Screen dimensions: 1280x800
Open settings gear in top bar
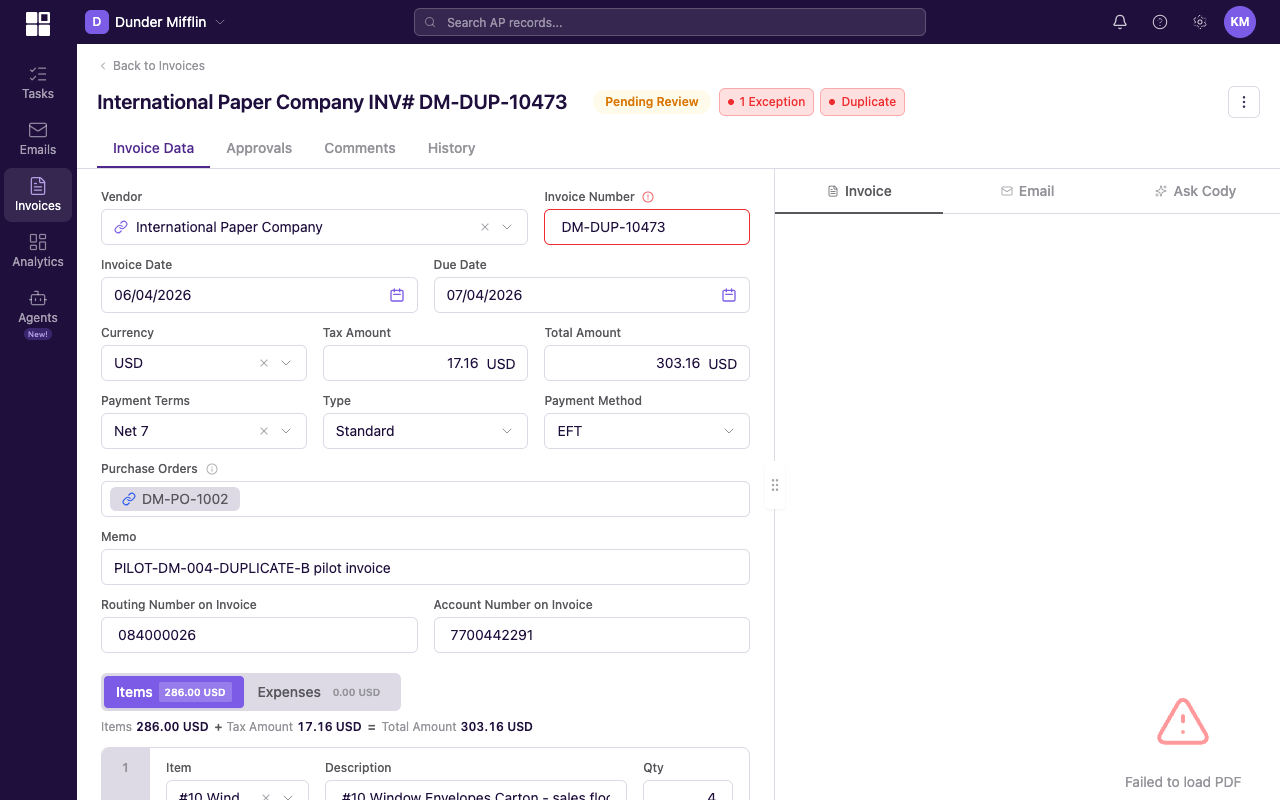click(x=1200, y=22)
